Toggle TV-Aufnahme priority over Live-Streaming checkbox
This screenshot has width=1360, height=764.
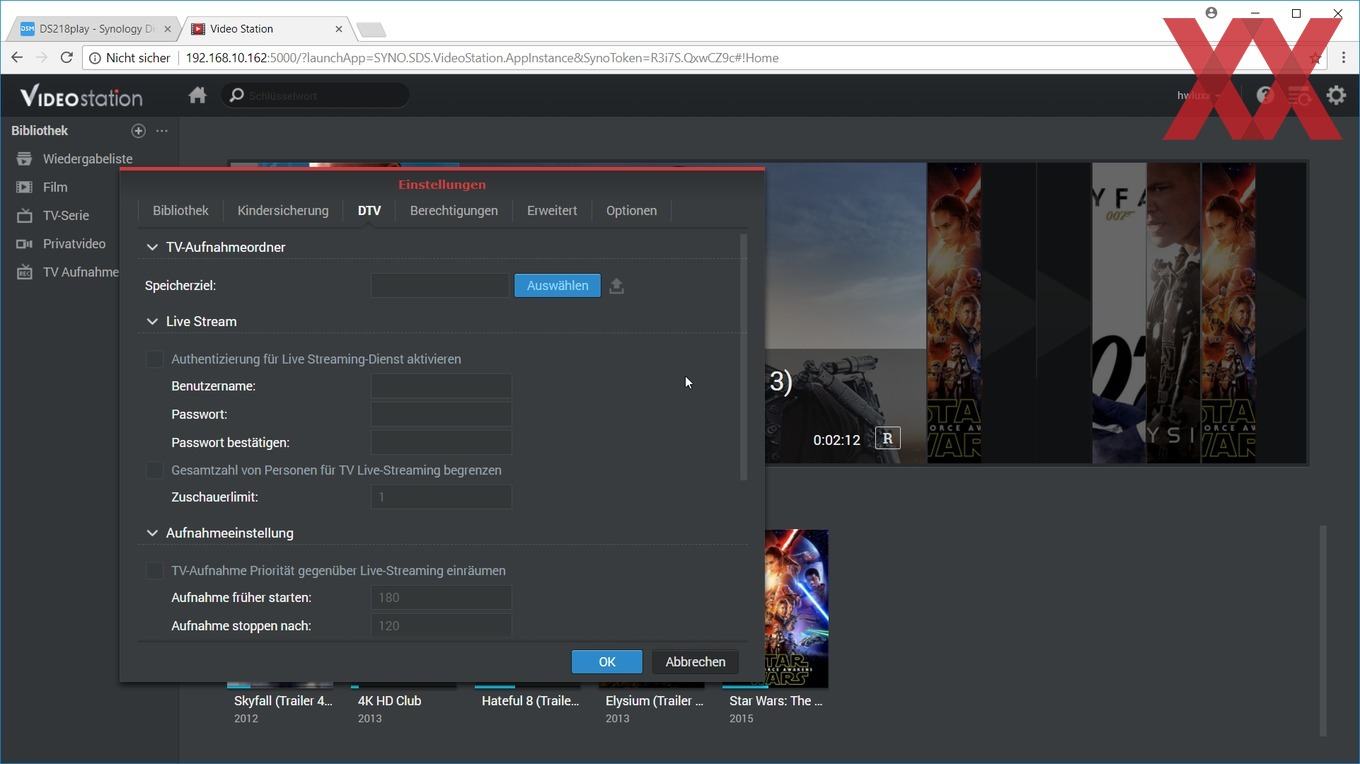154,571
